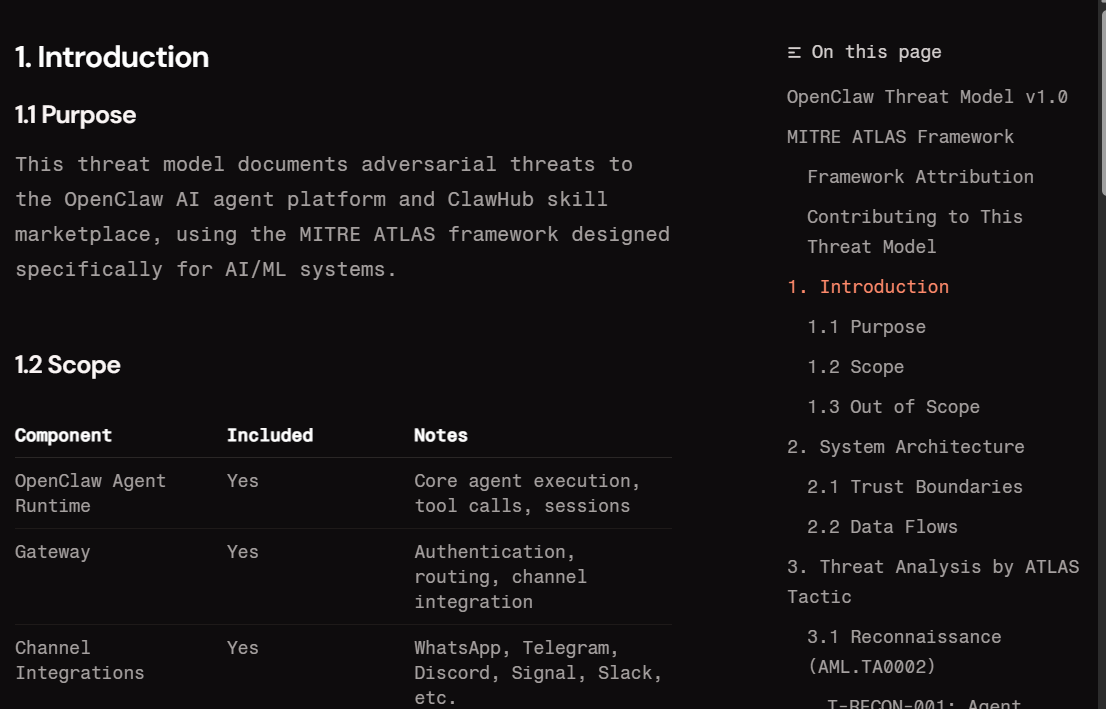Select the OpenClaw Agent Runtime cell
The image size is (1106, 709).
(x=90, y=494)
